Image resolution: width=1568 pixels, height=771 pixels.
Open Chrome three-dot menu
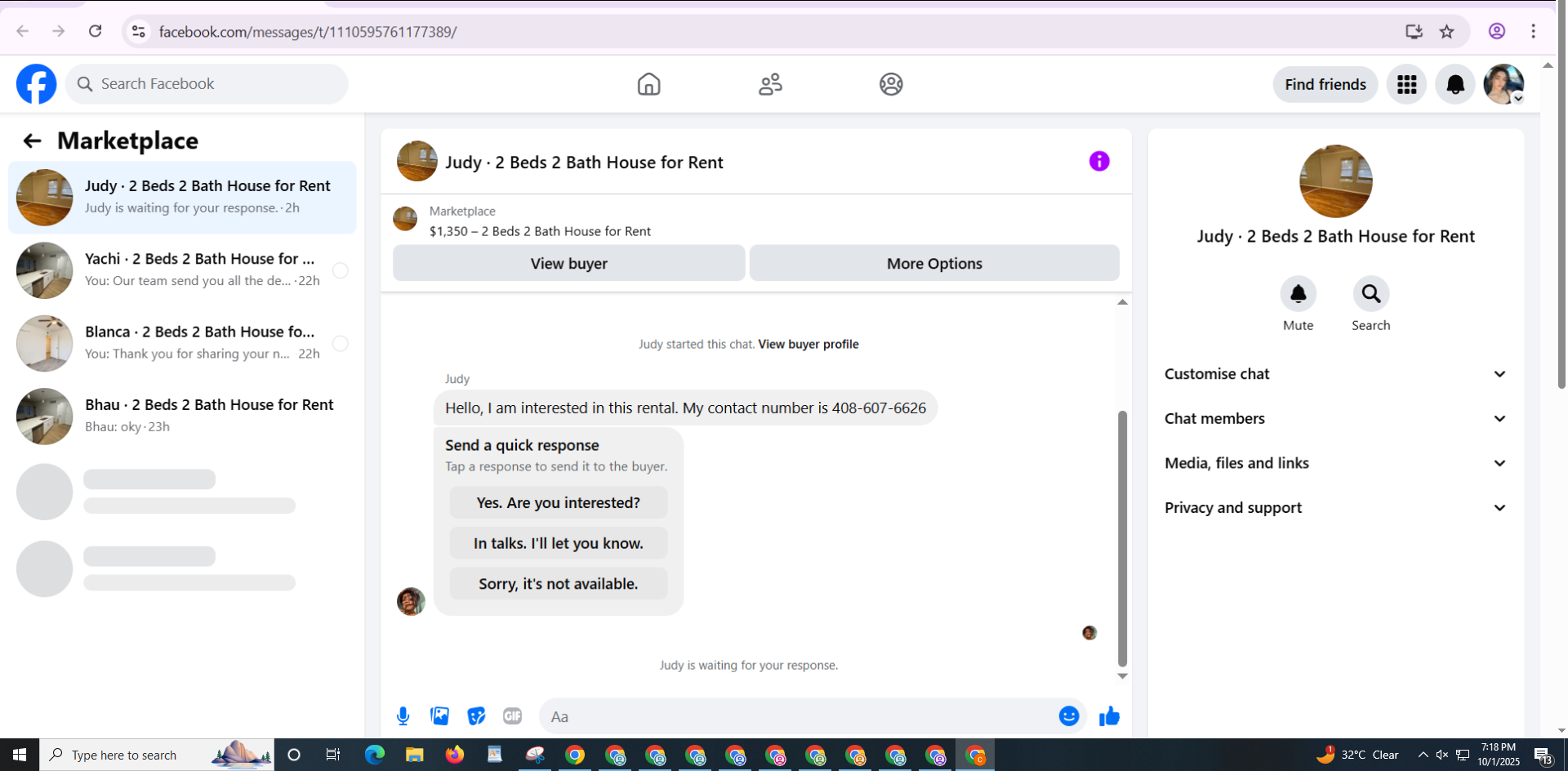coord(1534,31)
